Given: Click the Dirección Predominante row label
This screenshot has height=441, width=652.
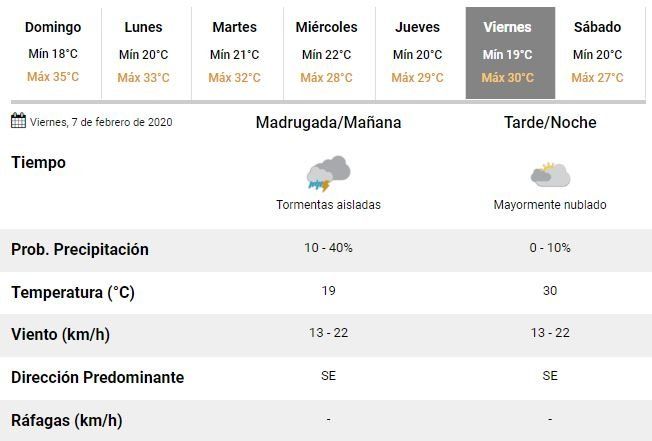Looking at the screenshot, I should [97, 378].
